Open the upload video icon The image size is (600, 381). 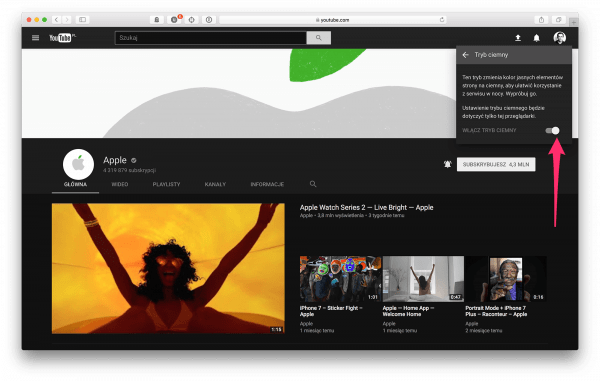518,38
